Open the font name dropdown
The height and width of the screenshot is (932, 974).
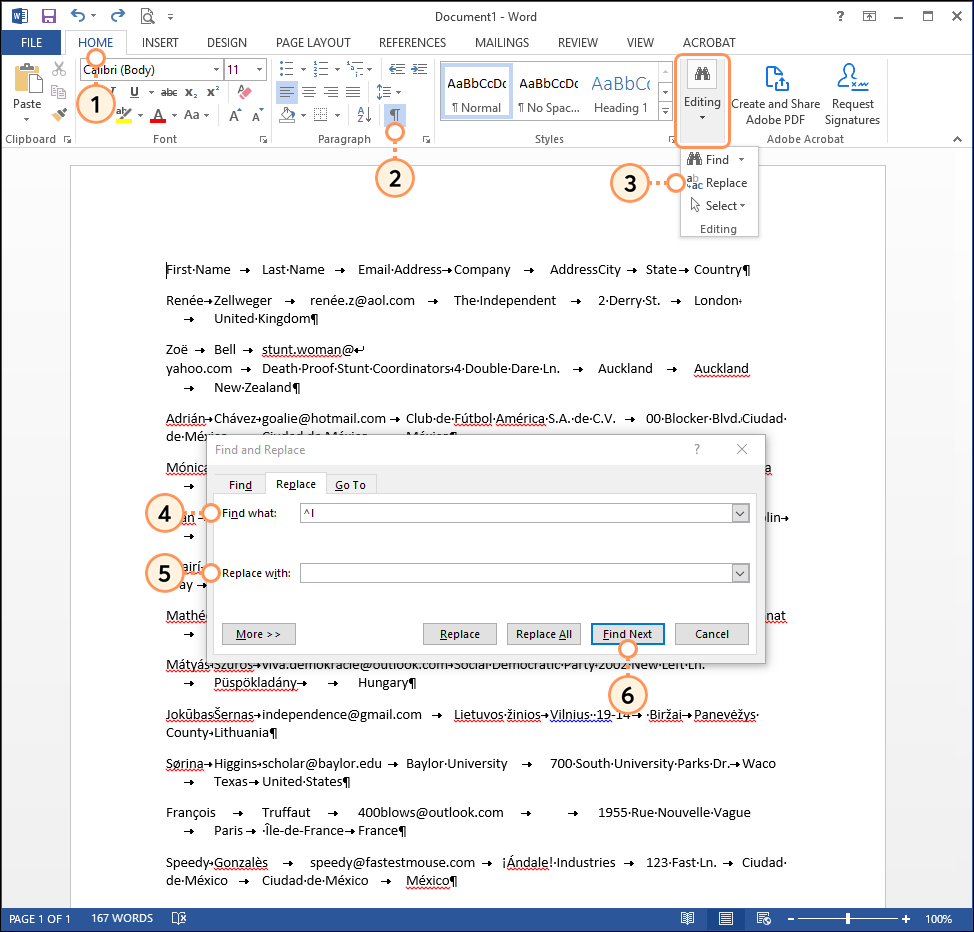point(216,70)
